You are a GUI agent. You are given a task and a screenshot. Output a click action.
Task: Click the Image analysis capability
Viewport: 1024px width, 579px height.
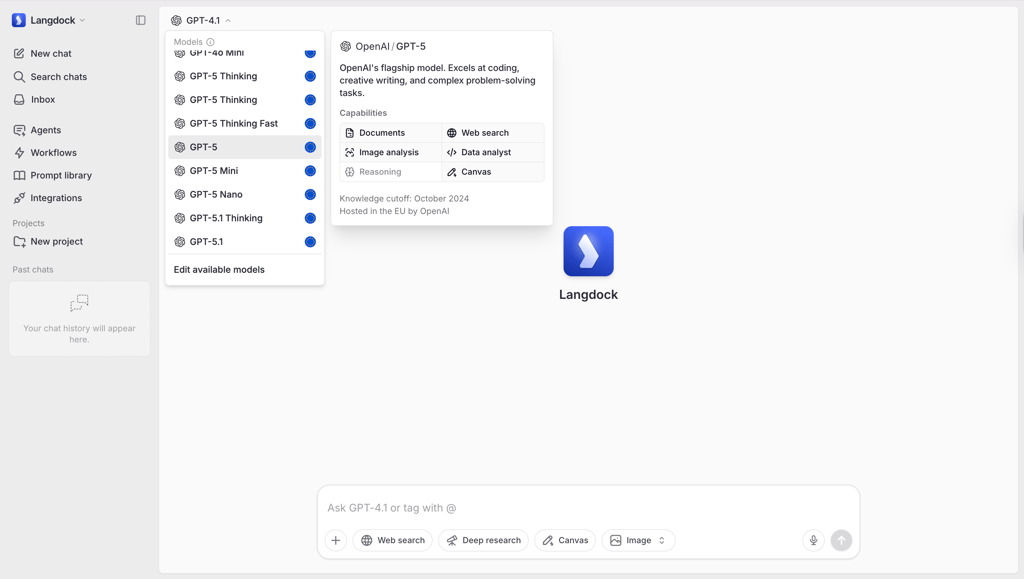[391, 152]
